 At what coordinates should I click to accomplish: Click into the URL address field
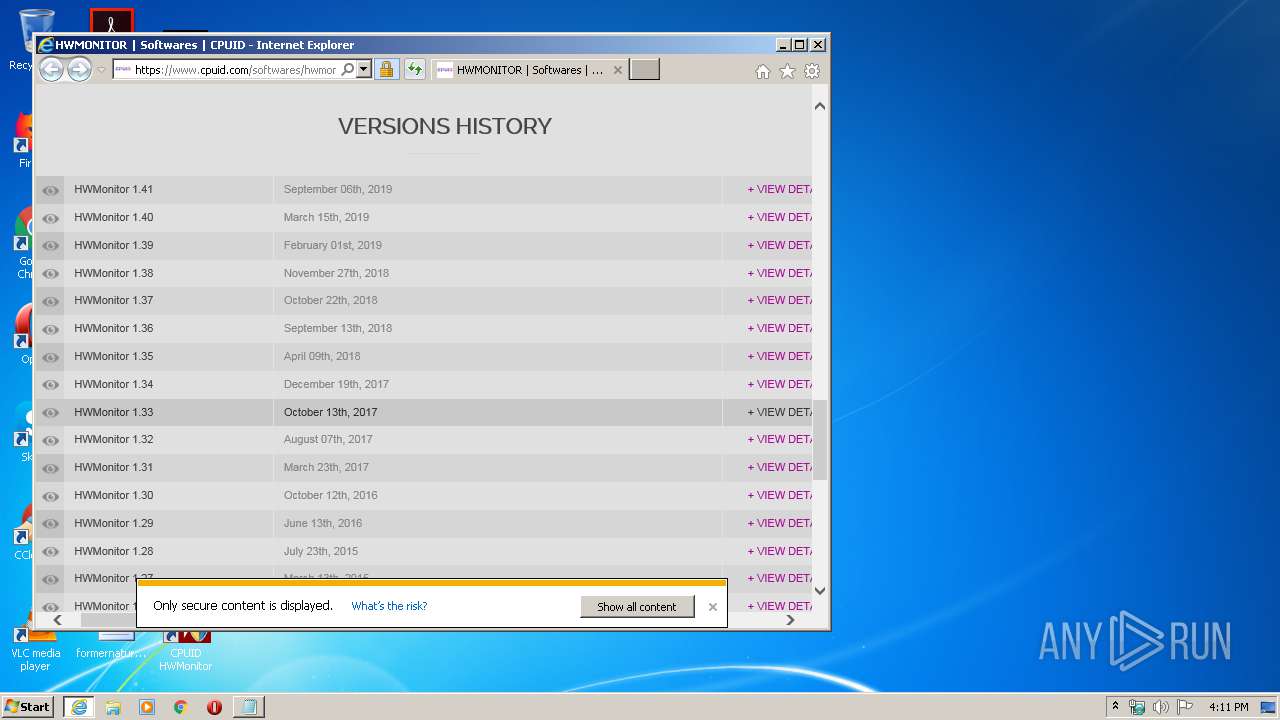(236, 70)
